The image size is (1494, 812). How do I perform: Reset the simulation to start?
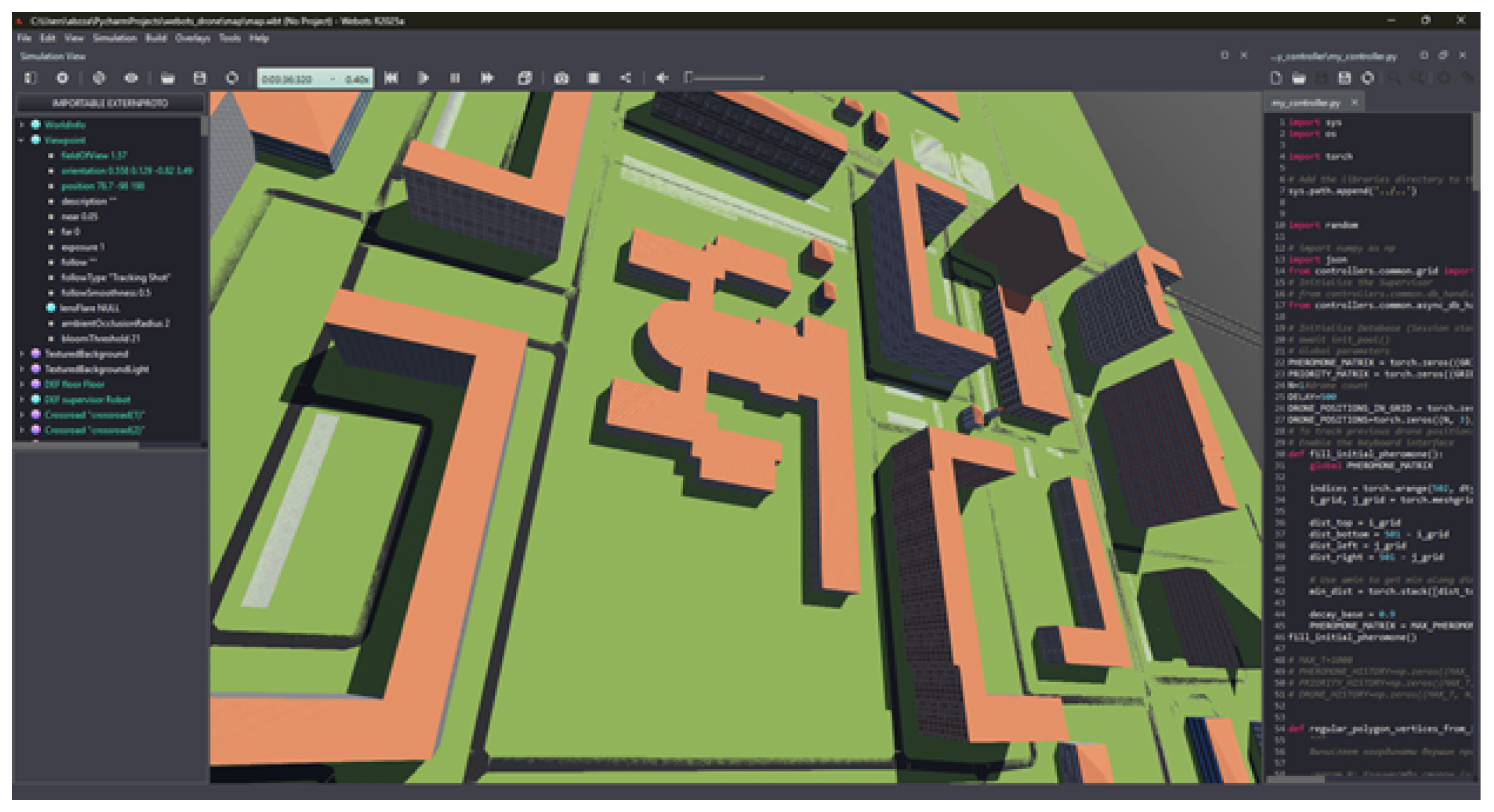pyautogui.click(x=391, y=78)
